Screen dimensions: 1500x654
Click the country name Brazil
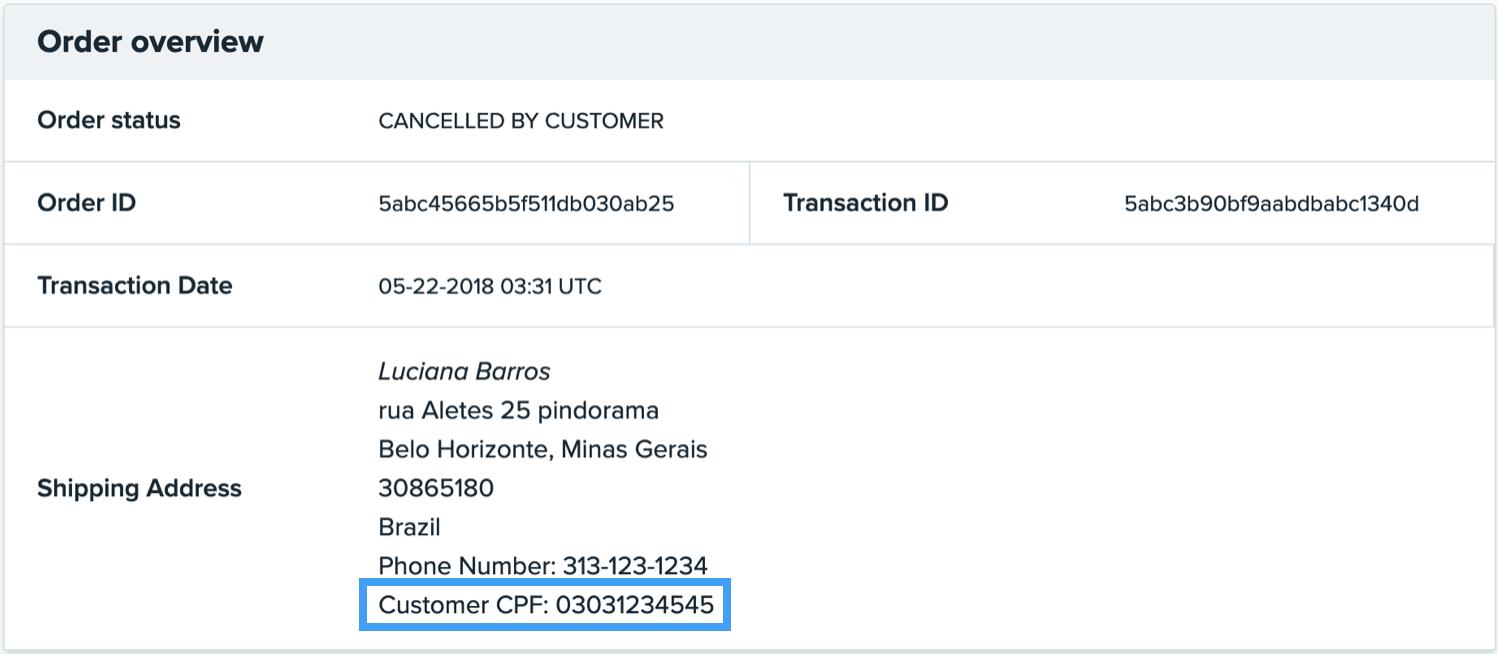409,527
